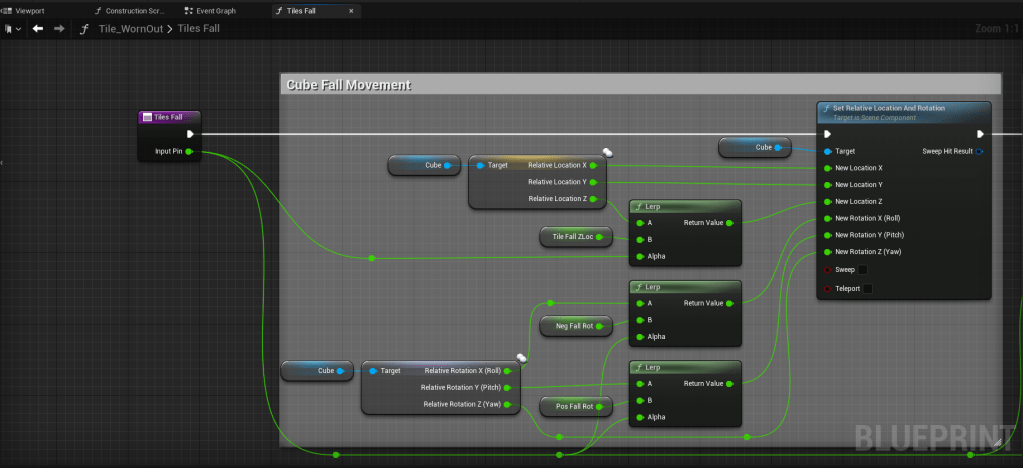Open the bookmarks dropdown in the toolbar
The width and height of the screenshot is (1023, 468).
(12, 28)
